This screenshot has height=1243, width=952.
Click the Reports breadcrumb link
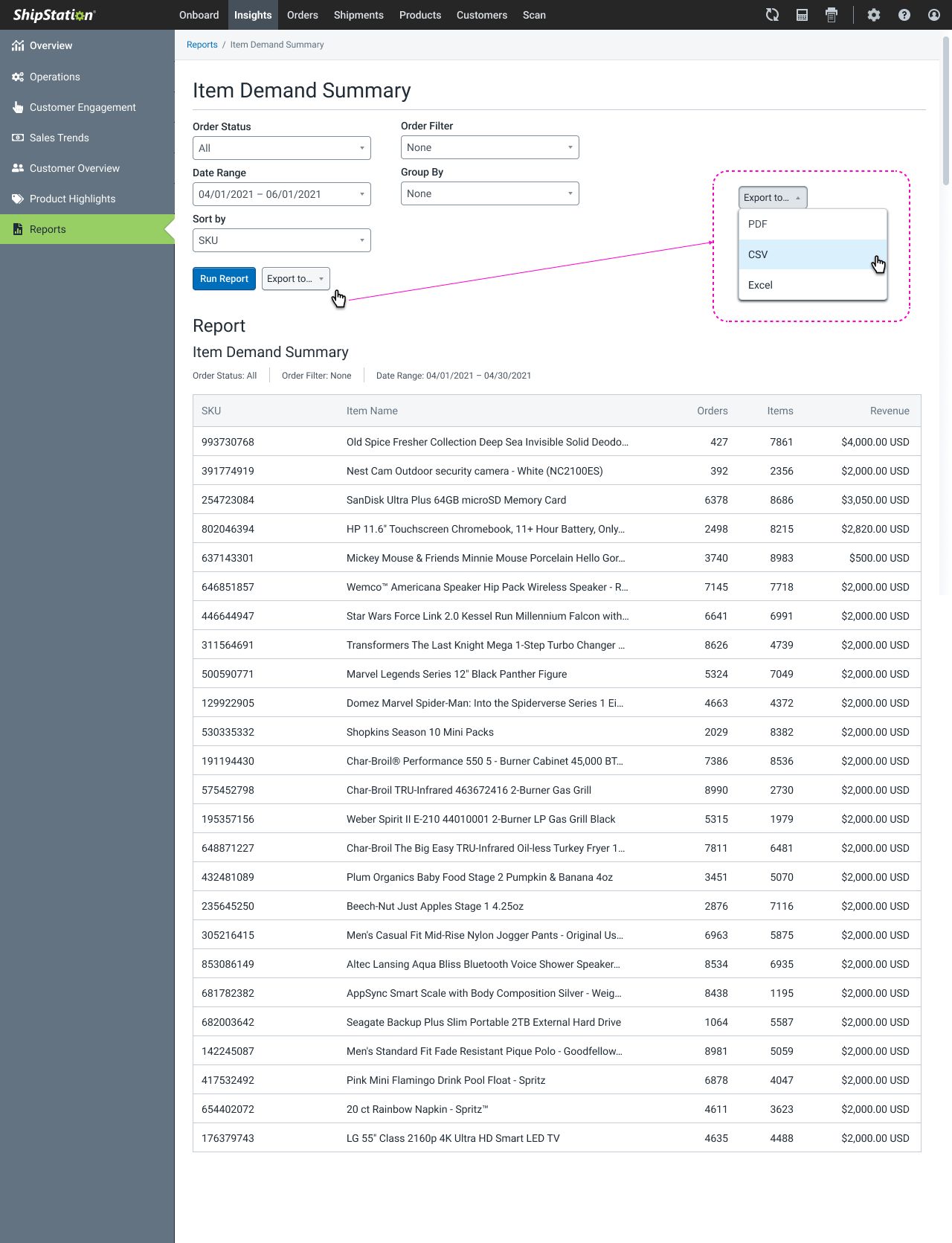(x=202, y=45)
